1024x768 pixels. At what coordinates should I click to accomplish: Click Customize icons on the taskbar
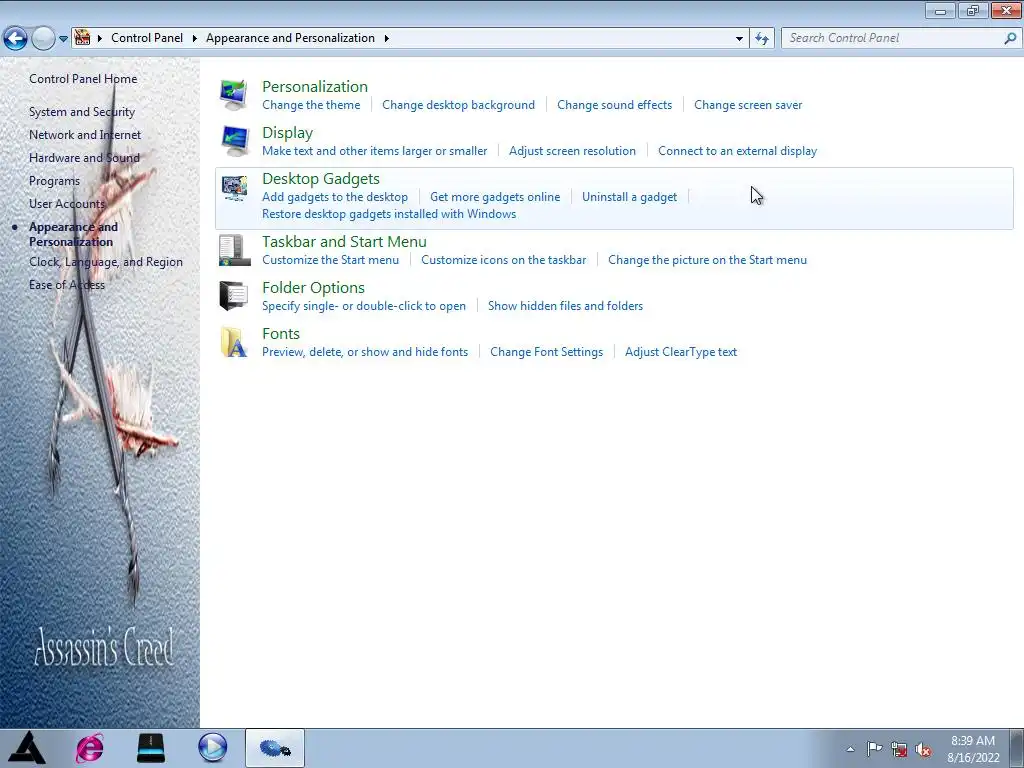click(x=504, y=260)
